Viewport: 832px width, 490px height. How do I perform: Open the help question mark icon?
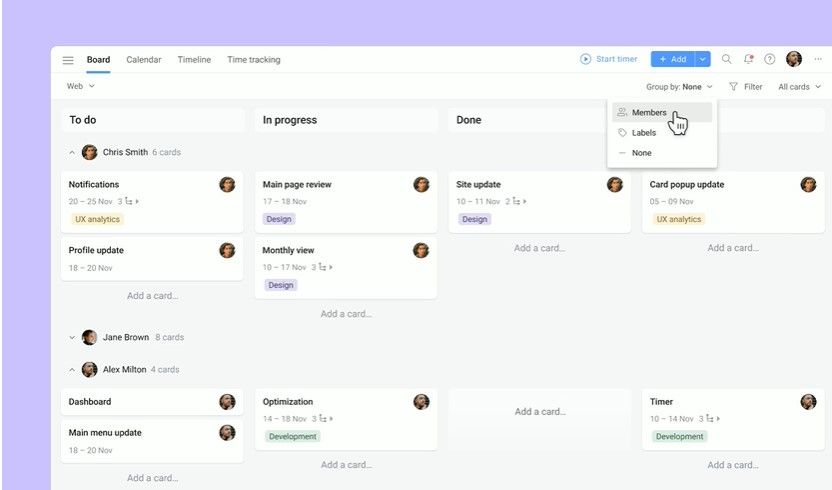pos(769,59)
